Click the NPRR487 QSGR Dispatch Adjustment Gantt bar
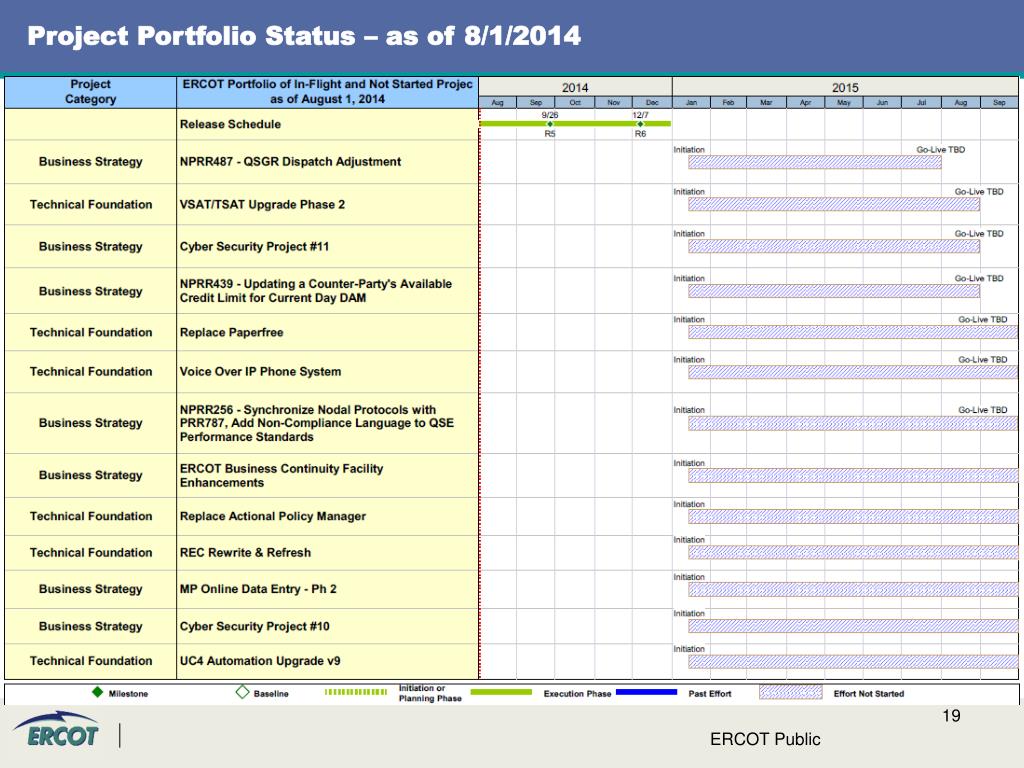The image size is (1024, 768). point(814,162)
